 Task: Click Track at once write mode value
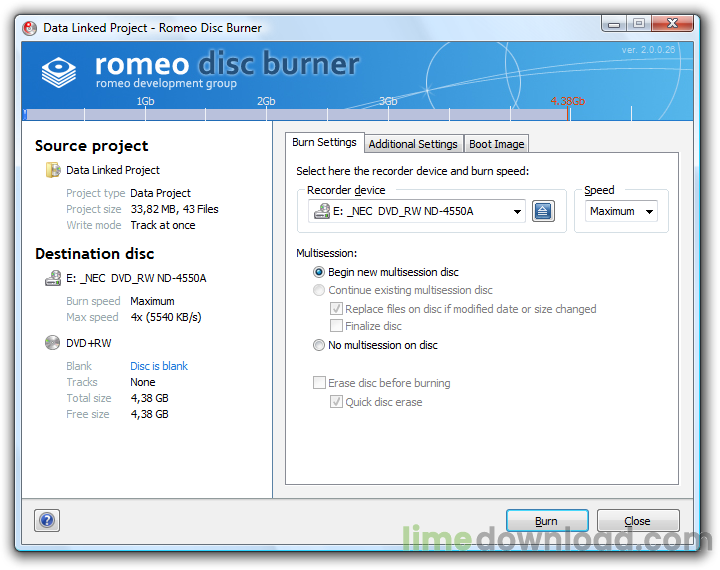[163, 225]
